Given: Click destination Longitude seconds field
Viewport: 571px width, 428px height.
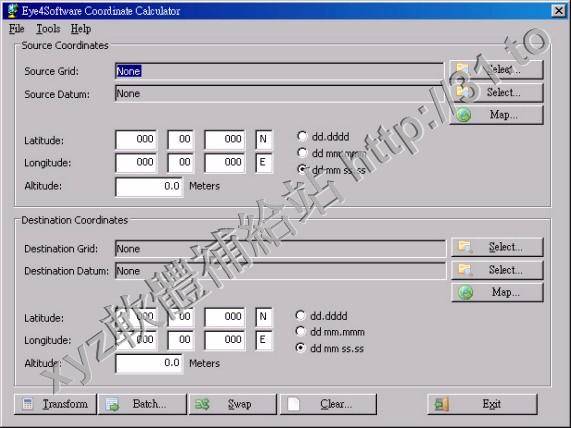Looking at the screenshot, I should [x=225, y=340].
